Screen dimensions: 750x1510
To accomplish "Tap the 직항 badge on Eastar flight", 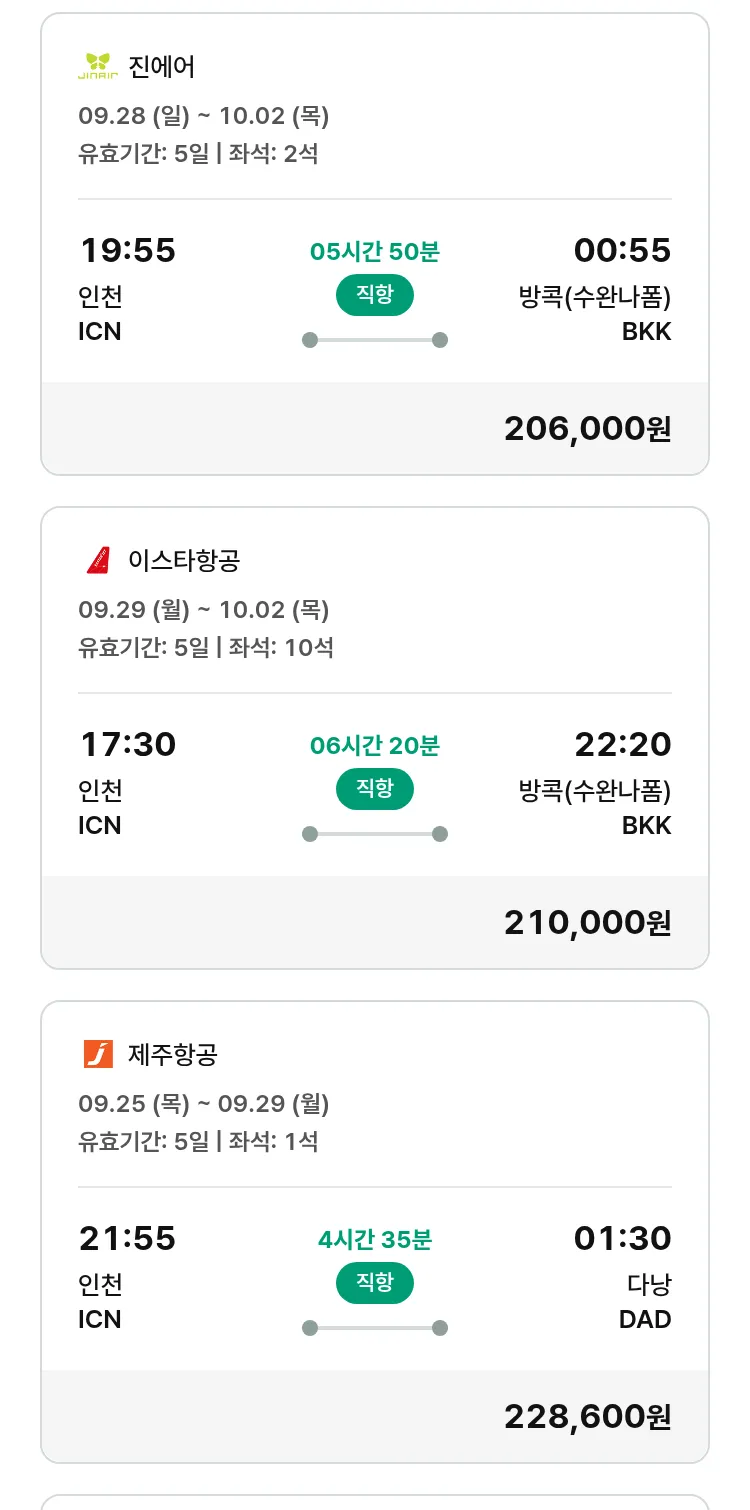I will pos(374,789).
